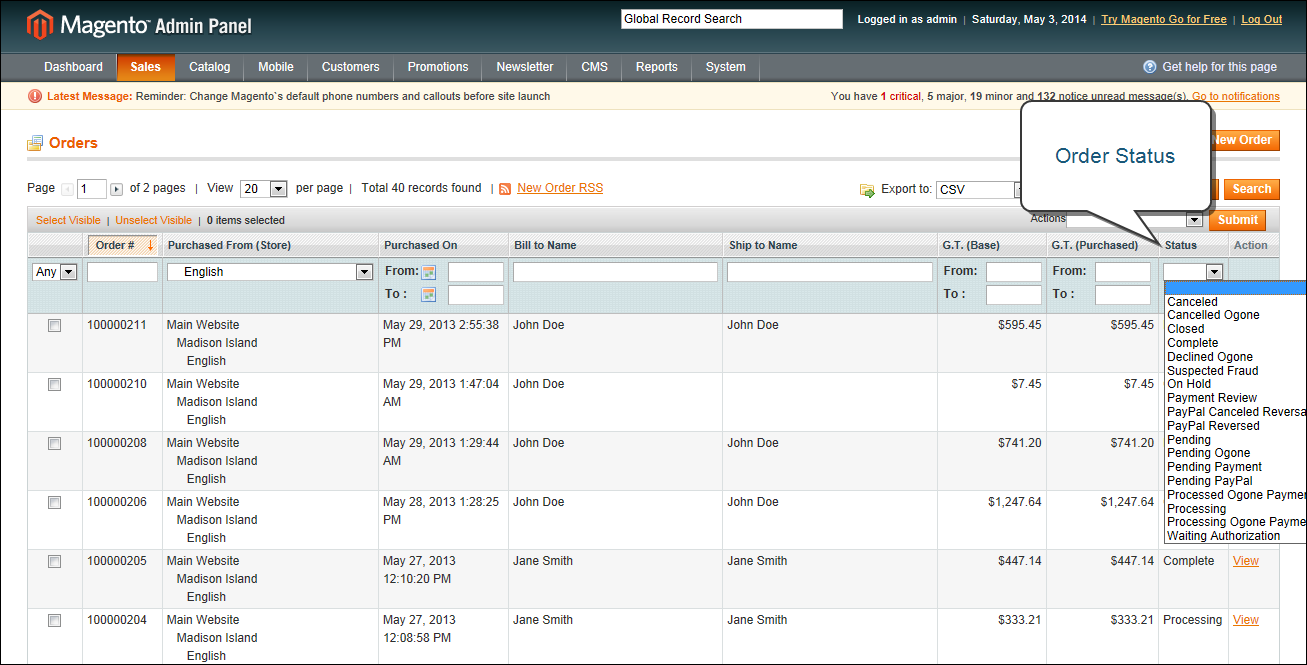This screenshot has width=1307, height=665.
Task: Click Select Visible link
Action: (68, 220)
